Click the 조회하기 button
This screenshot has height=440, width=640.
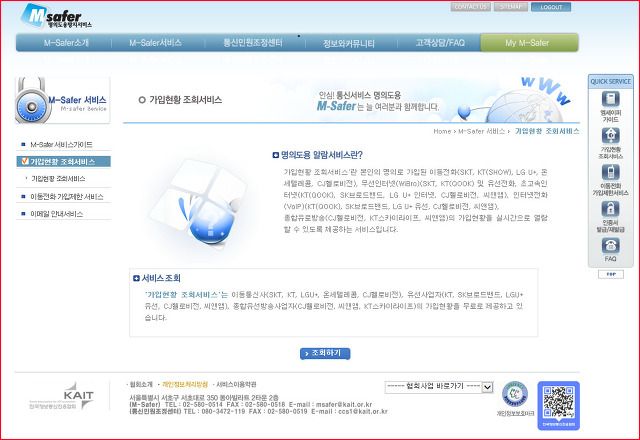pos(325,353)
